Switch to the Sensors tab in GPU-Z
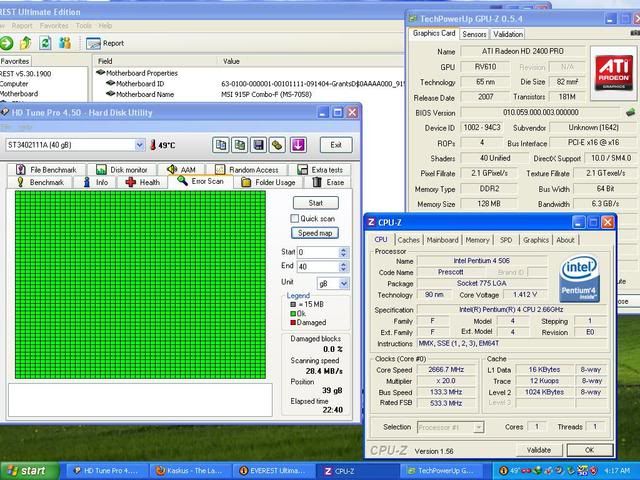The height and width of the screenshot is (480, 640). pyautogui.click(x=474, y=34)
